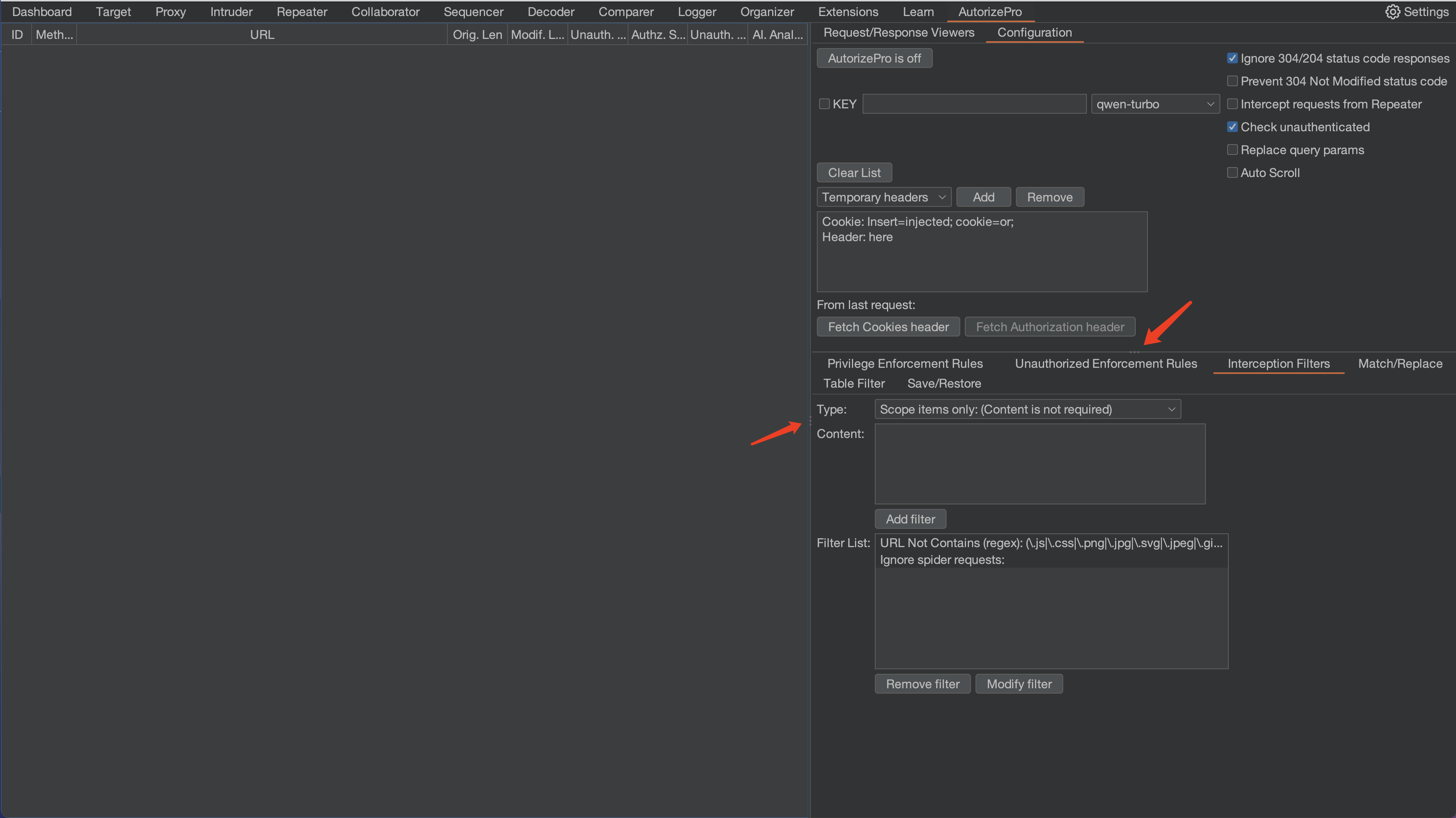Select the Ignore spider requests filter entry

942,560
